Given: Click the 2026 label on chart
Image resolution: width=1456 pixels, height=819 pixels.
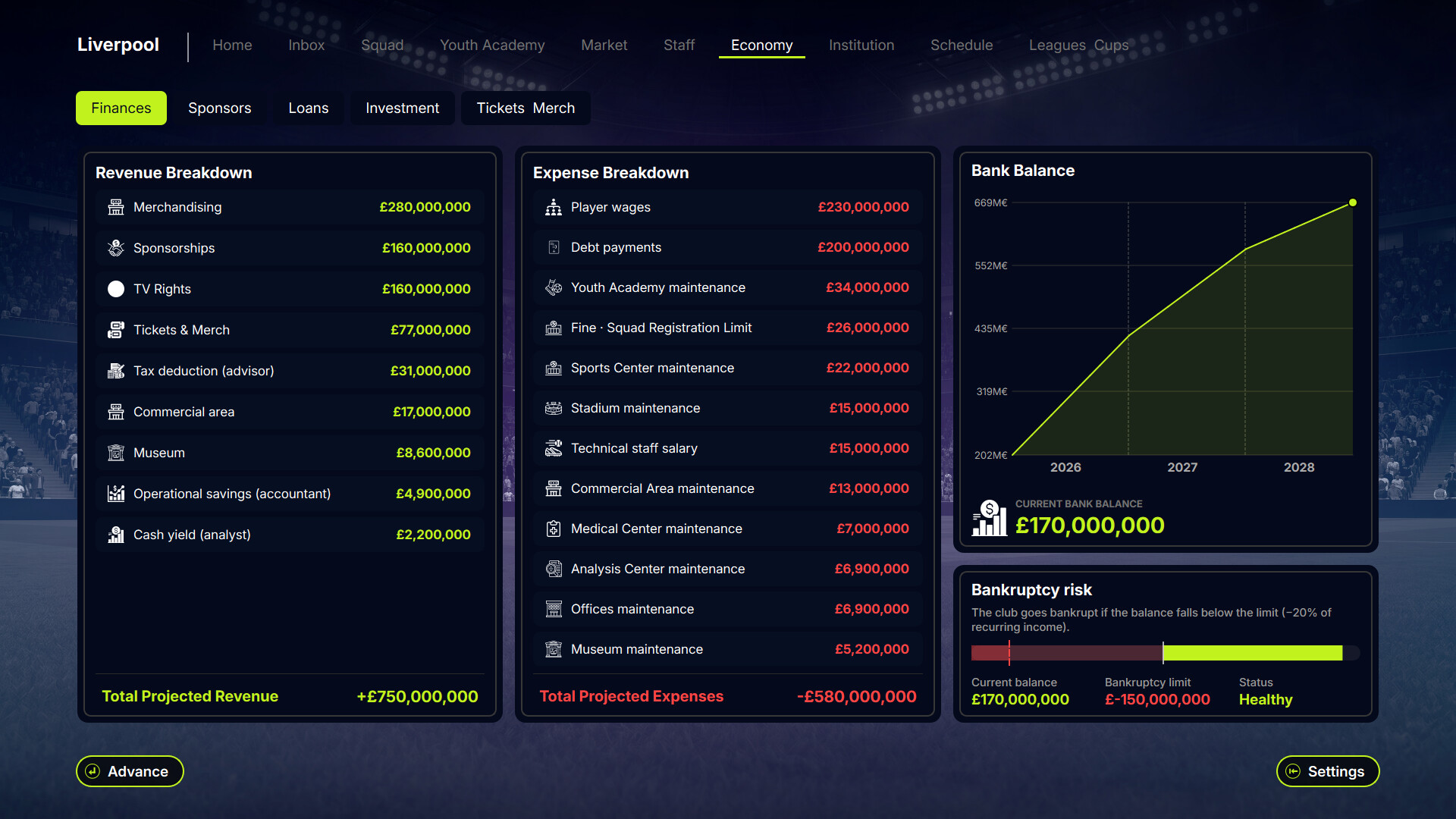Looking at the screenshot, I should [x=1065, y=467].
